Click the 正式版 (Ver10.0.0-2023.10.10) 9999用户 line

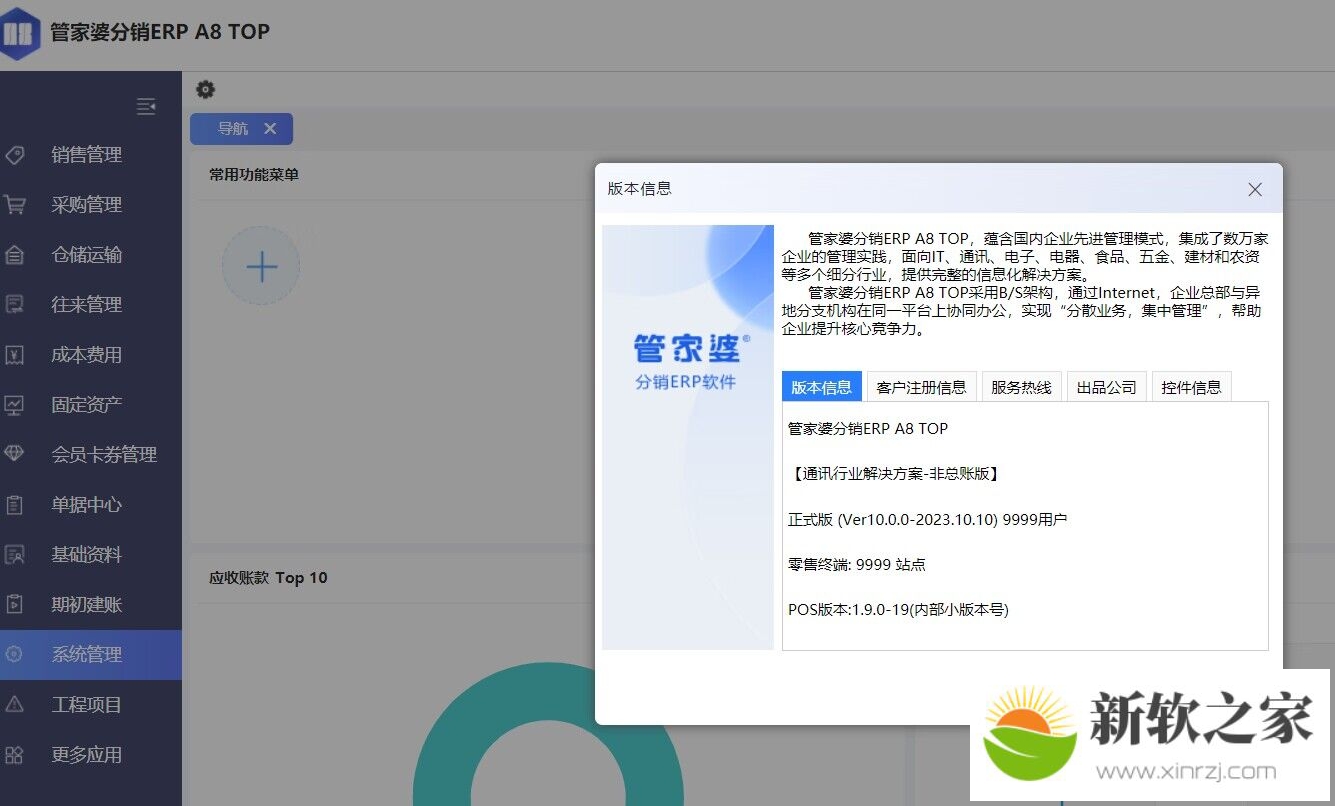pos(928,520)
